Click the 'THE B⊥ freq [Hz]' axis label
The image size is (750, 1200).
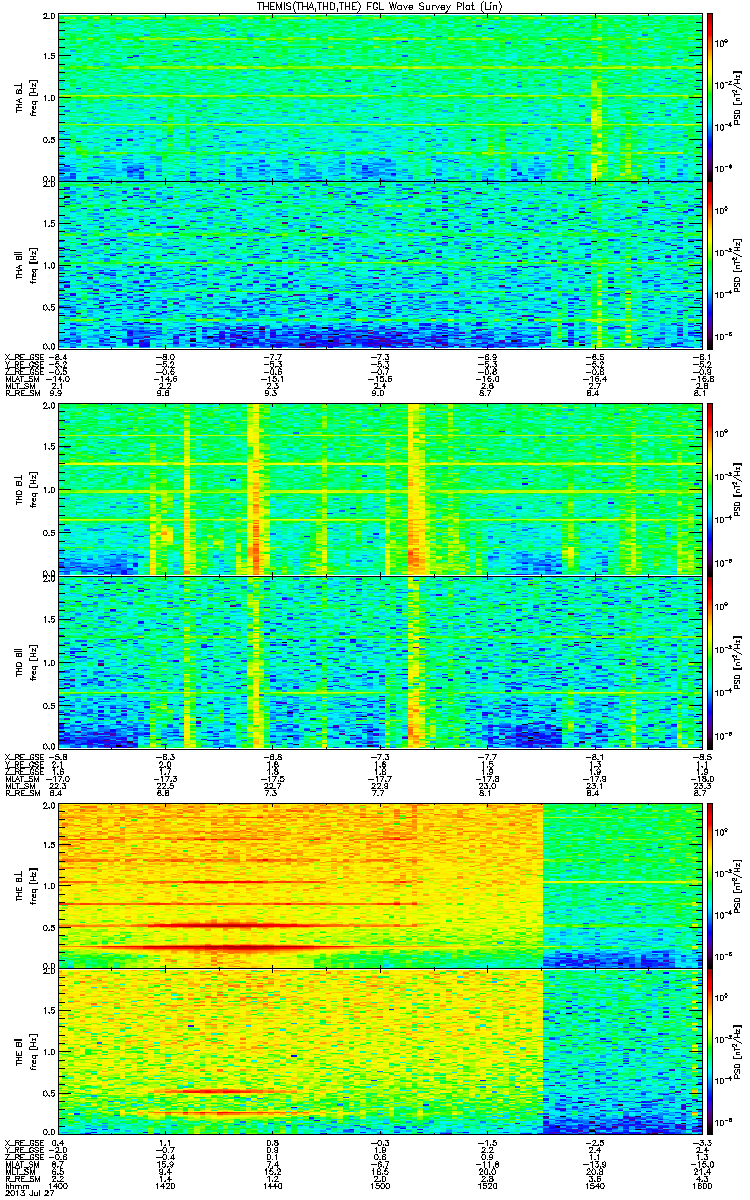tap(24, 884)
